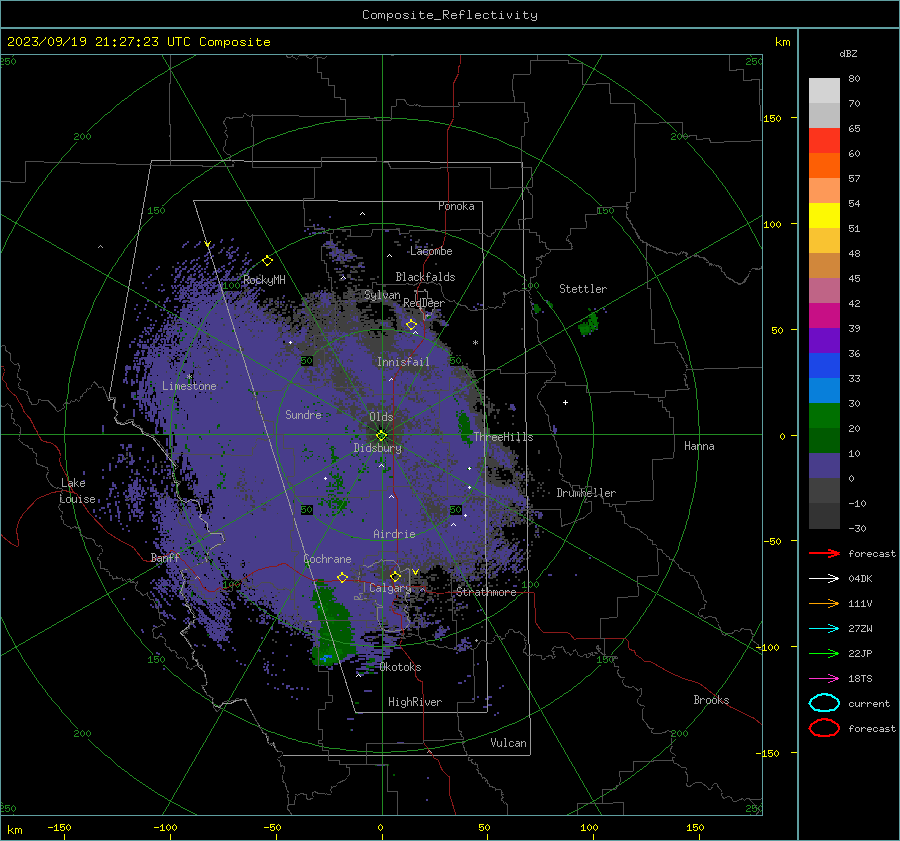Click the current legend label
Image resolution: width=900 pixels, height=841 pixels.
pos(869,703)
